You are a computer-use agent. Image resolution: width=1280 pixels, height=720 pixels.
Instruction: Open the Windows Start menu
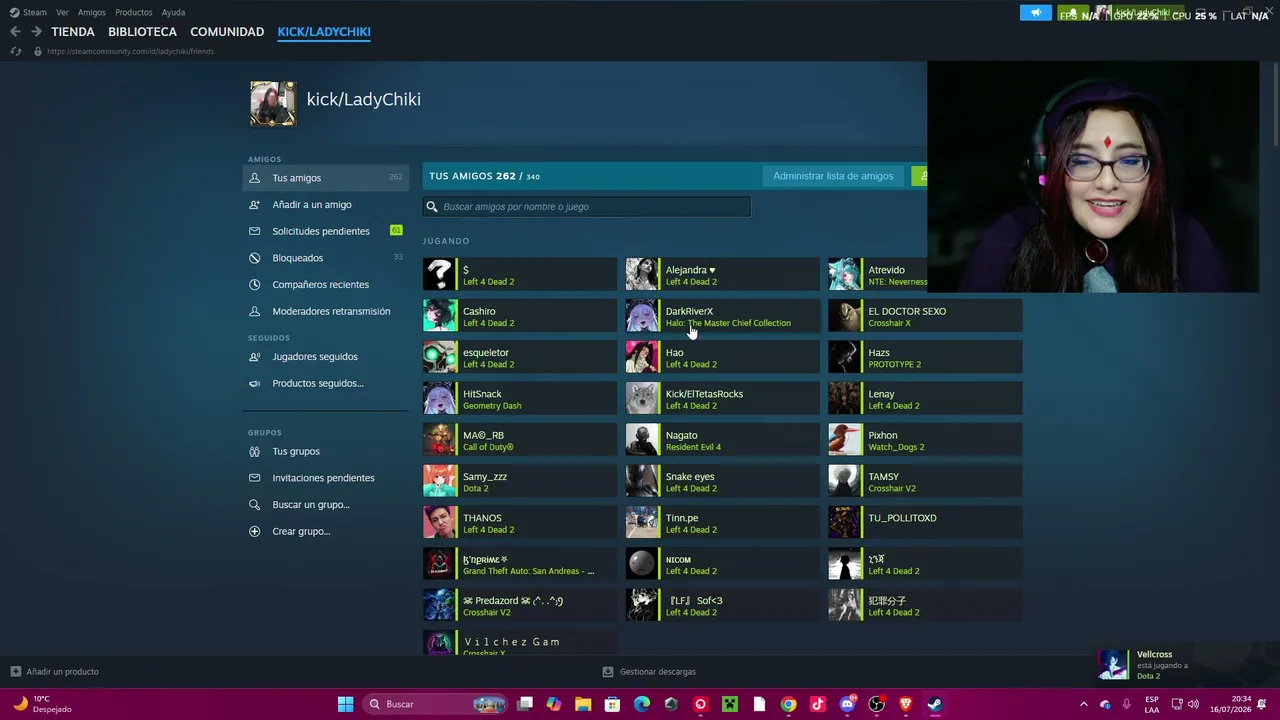pos(345,704)
